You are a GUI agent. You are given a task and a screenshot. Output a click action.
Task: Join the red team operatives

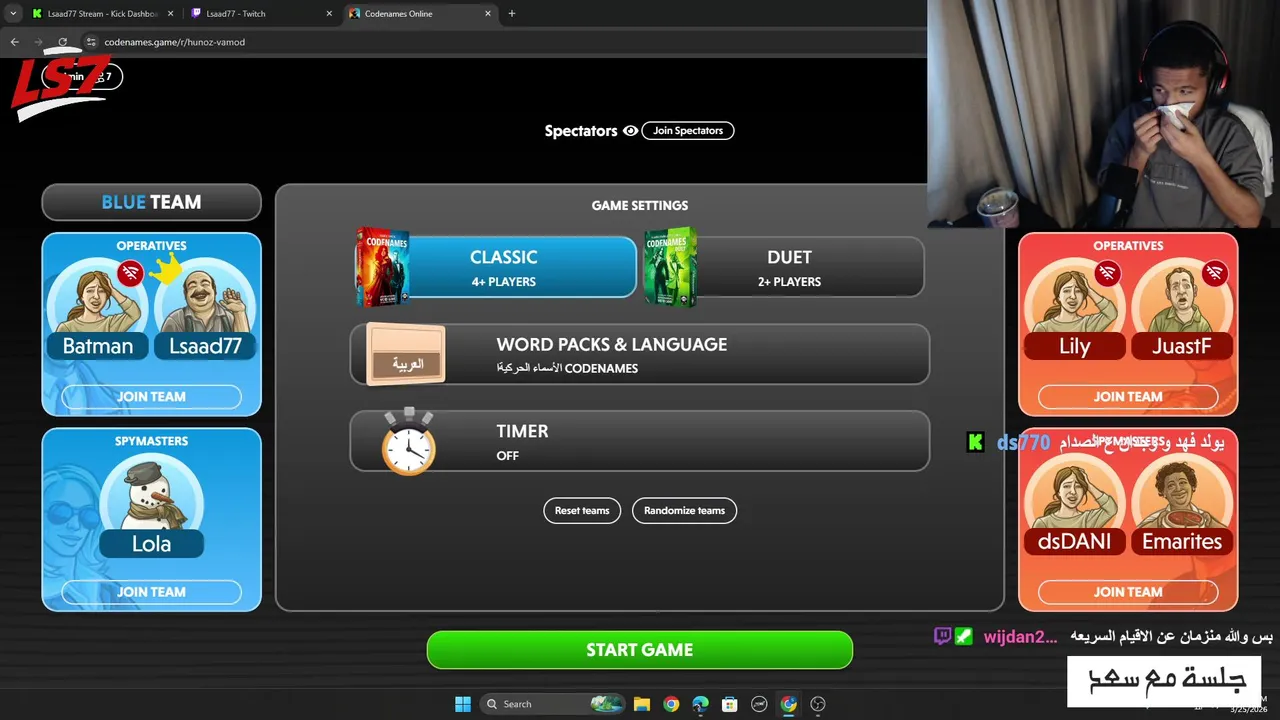tap(1128, 397)
